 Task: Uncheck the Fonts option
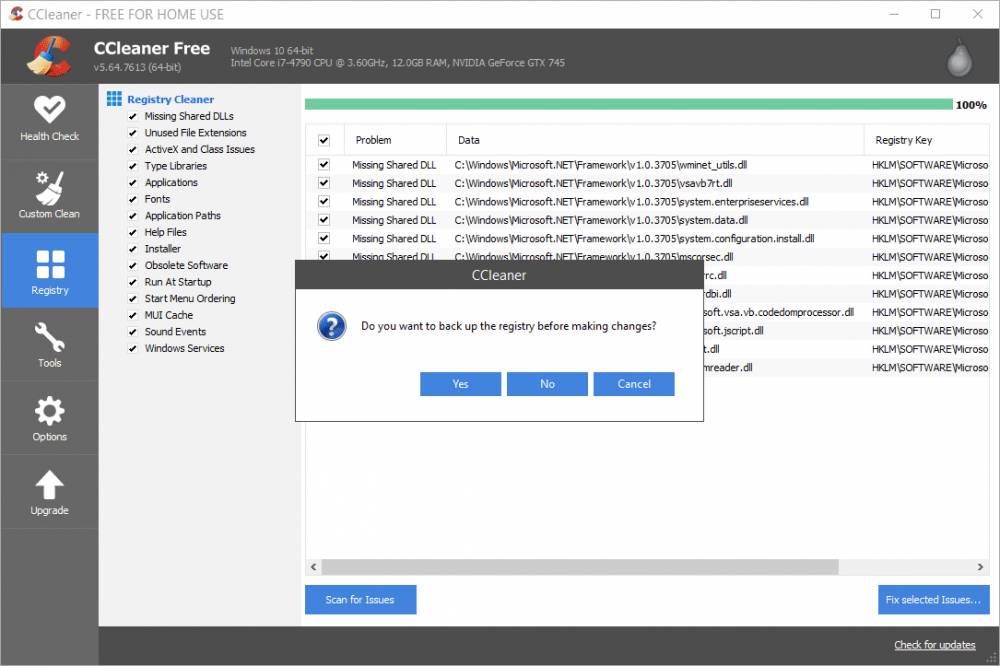[x=133, y=199]
